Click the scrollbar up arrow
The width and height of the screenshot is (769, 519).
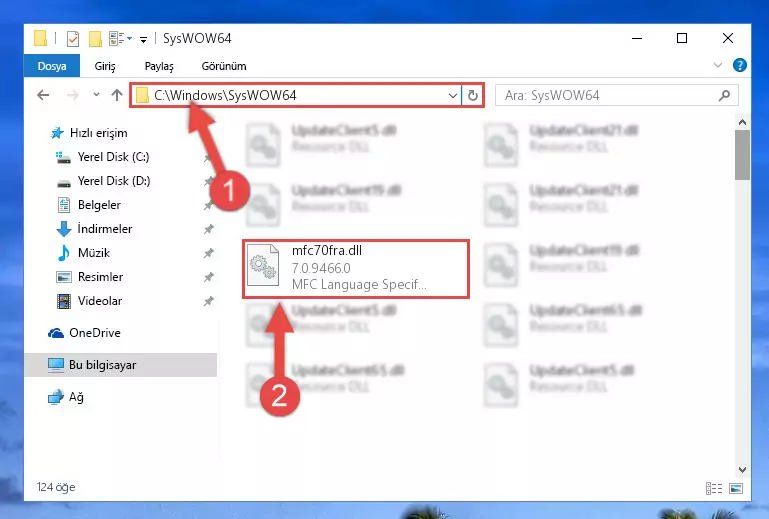click(743, 122)
